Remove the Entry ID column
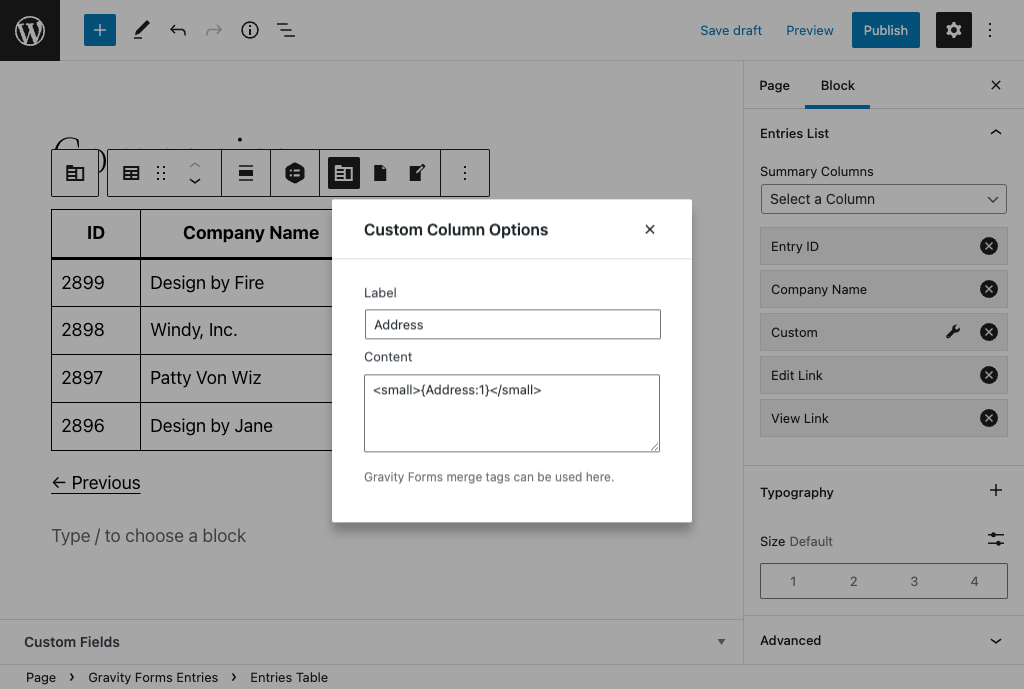The height and width of the screenshot is (689, 1024). pyautogui.click(x=989, y=246)
